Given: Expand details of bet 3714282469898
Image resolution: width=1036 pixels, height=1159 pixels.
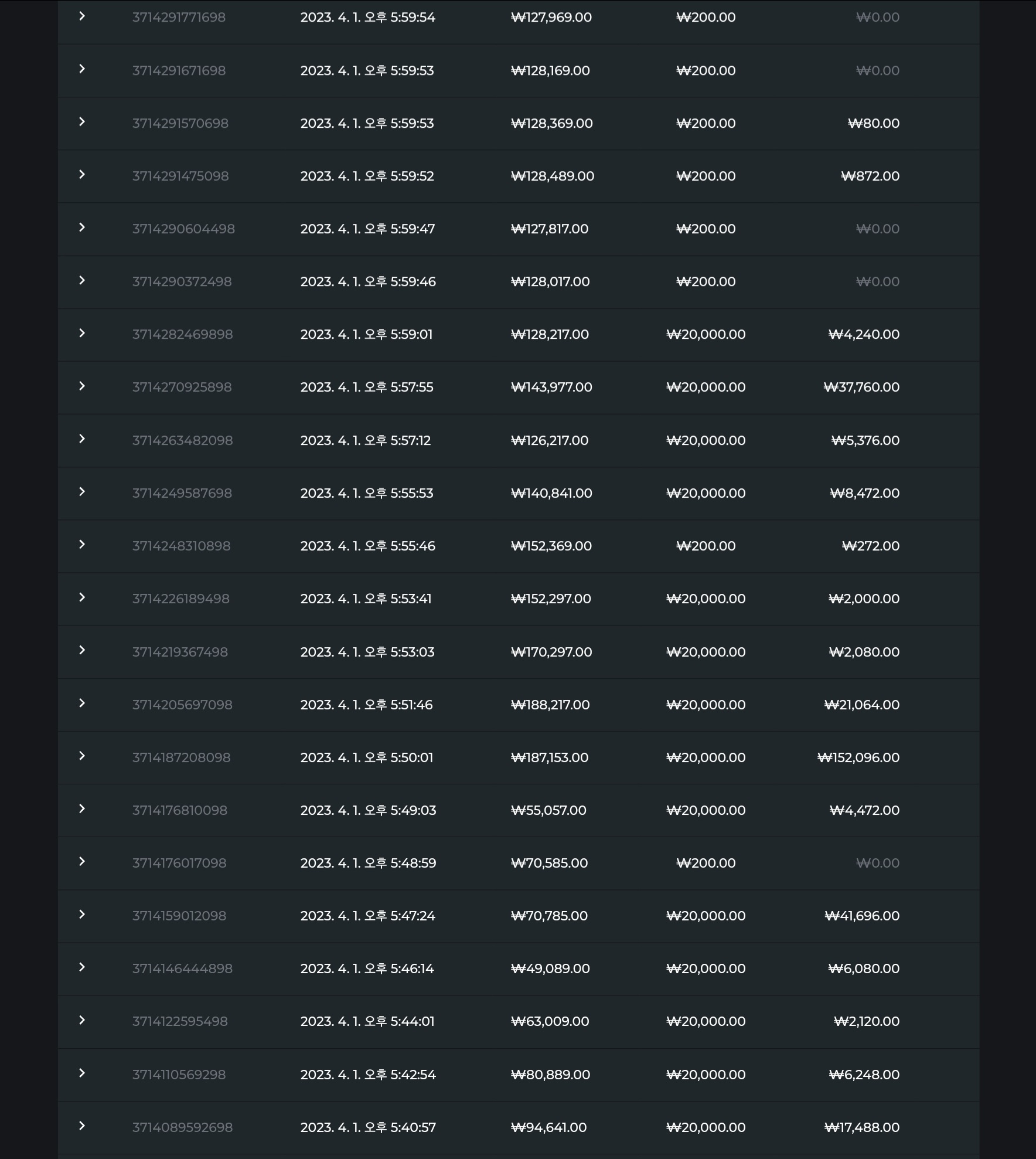Looking at the screenshot, I should pyautogui.click(x=82, y=333).
